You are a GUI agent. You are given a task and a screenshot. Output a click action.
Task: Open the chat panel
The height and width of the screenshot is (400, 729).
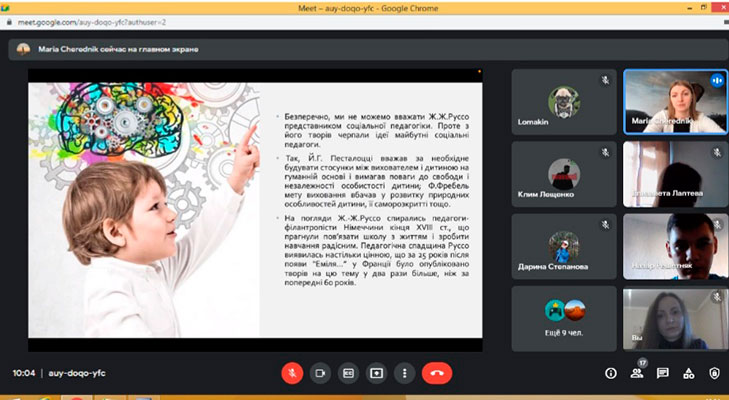663,373
